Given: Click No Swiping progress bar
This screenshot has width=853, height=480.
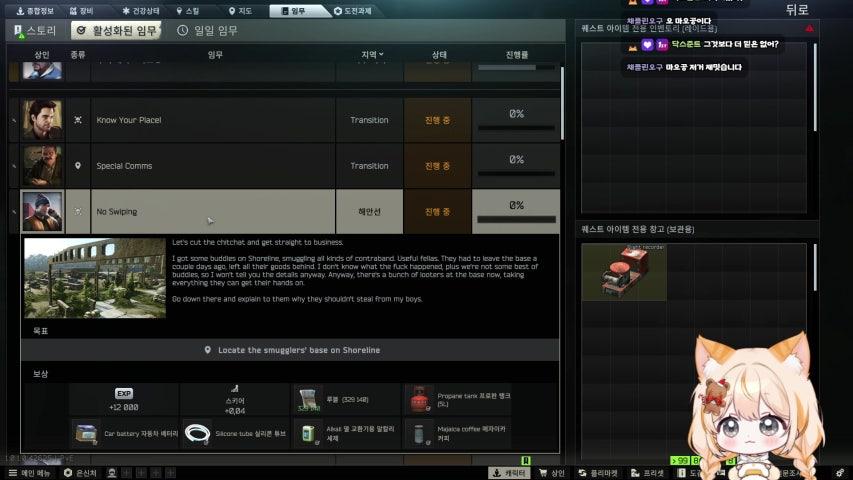Looking at the screenshot, I should [x=516, y=219].
